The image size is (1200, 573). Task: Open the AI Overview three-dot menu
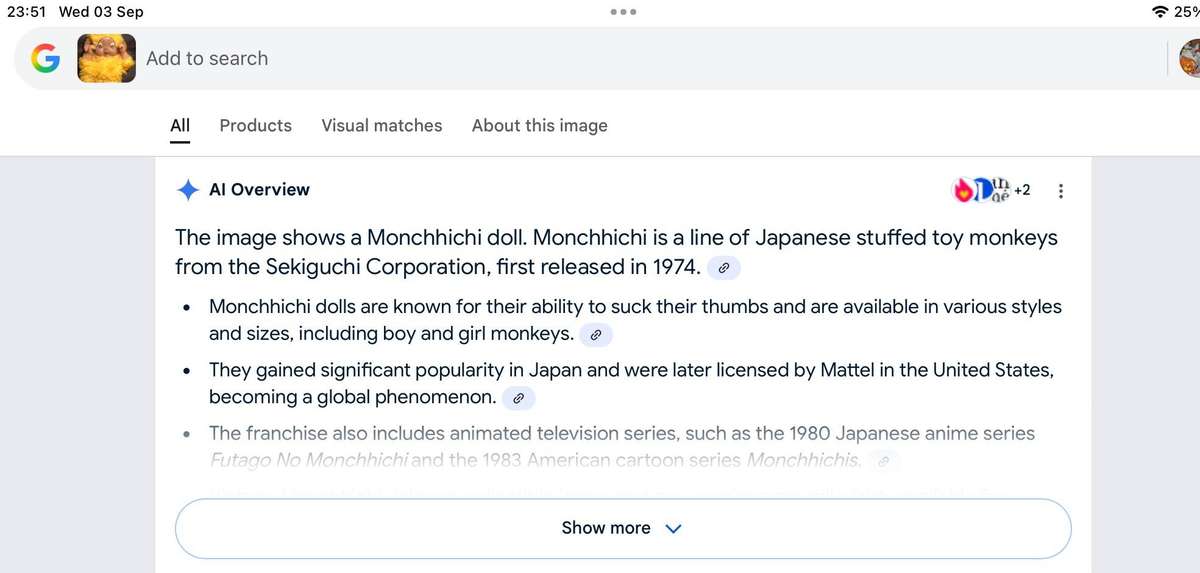pos(1061,191)
